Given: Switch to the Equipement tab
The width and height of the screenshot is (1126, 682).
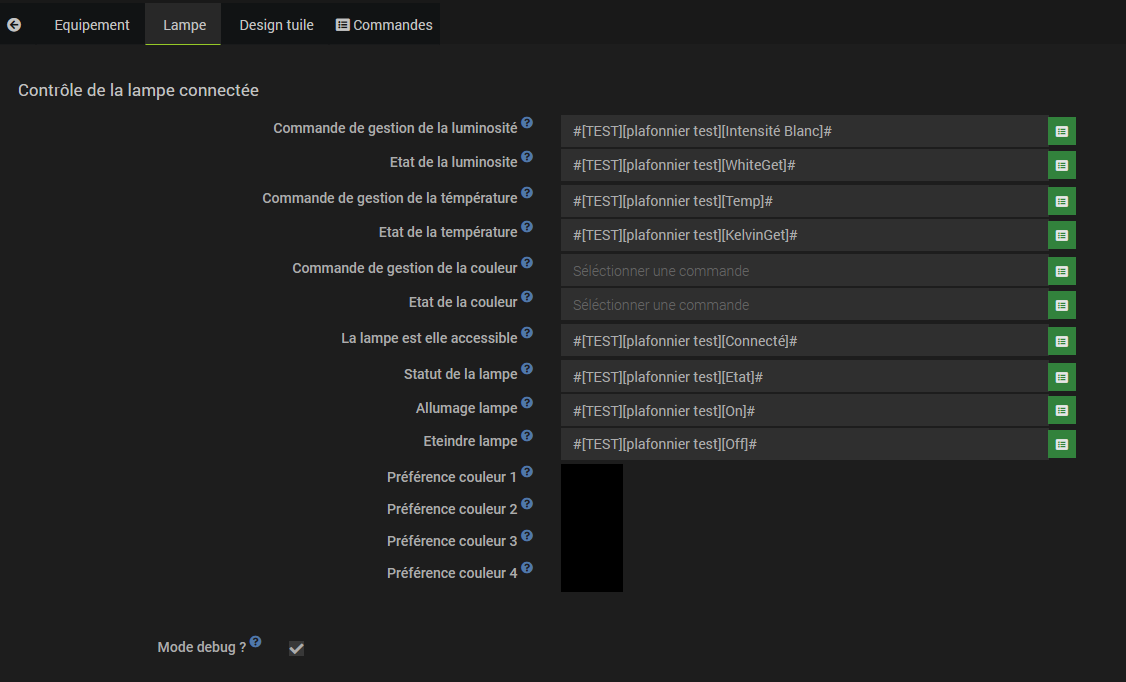Looking at the screenshot, I should 92,25.
